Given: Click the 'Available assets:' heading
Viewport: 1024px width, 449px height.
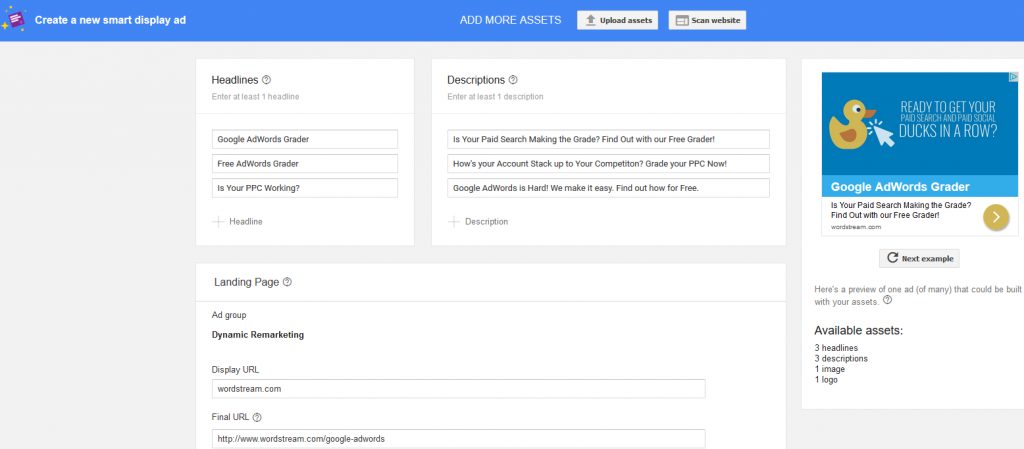Looking at the screenshot, I should 858,331.
